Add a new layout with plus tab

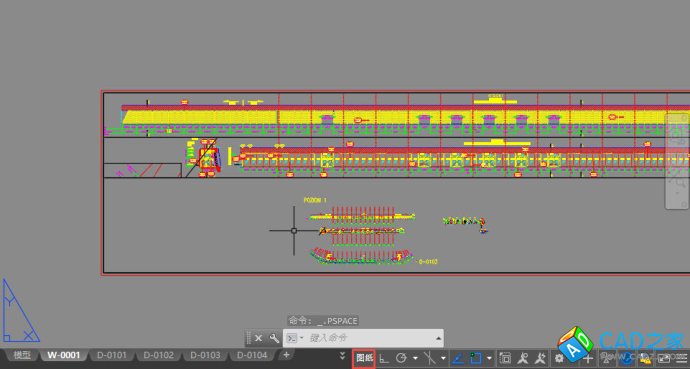coord(286,354)
